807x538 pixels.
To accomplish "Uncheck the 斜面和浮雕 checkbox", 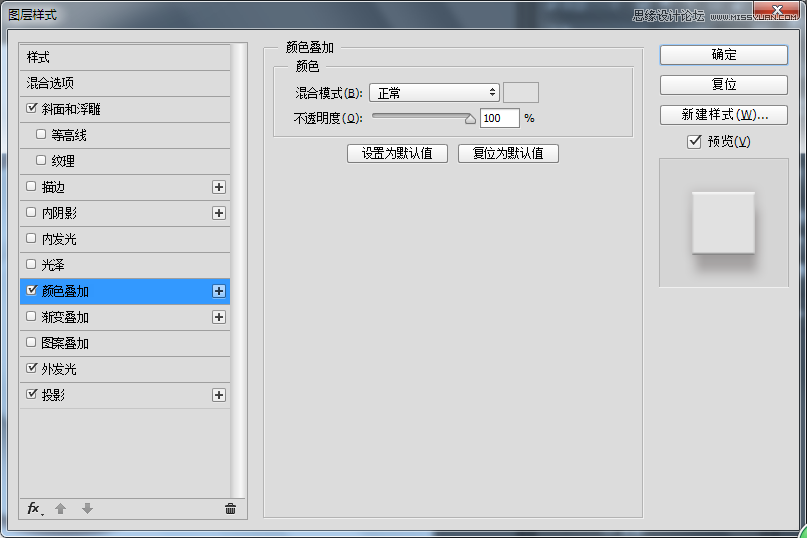I will (31, 108).
